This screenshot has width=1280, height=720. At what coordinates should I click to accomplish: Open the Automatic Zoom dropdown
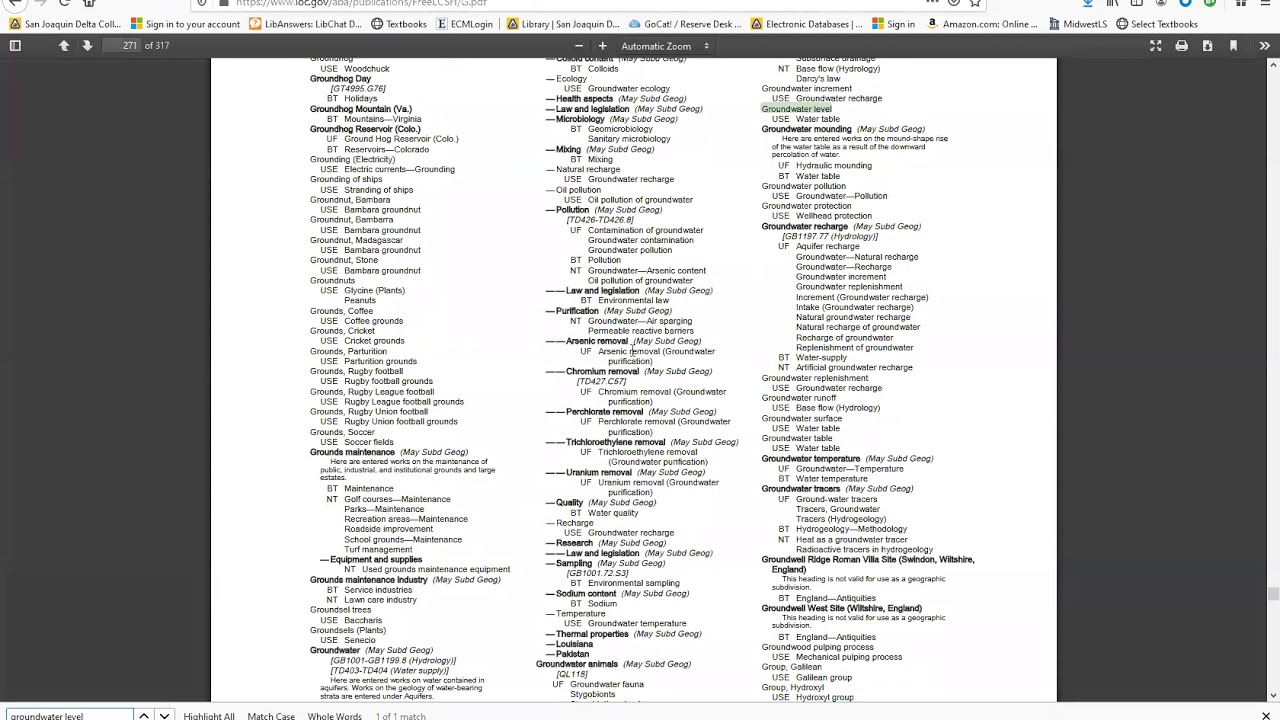coord(665,46)
